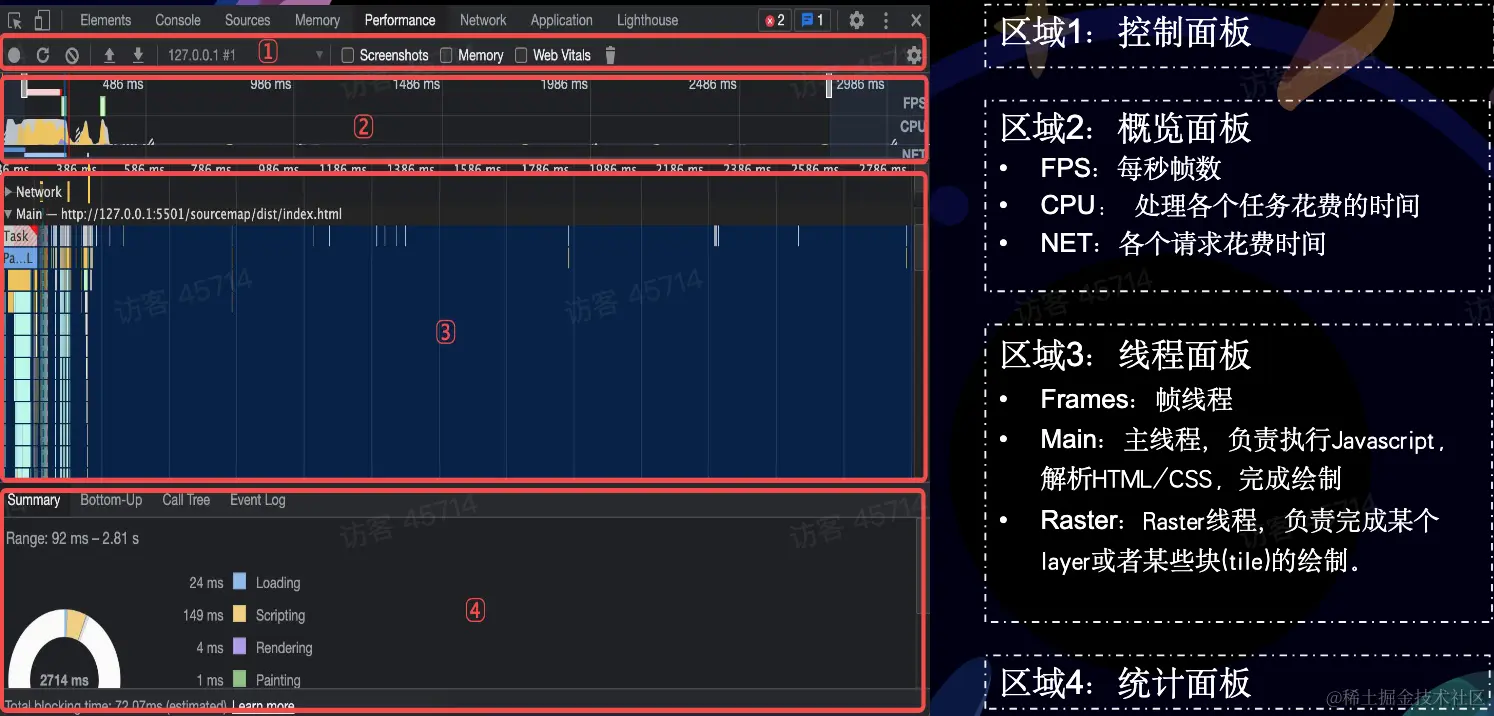1494x716 pixels.
Task: Click the Range: 92 ms – 2.81 s text
Action: point(72,538)
